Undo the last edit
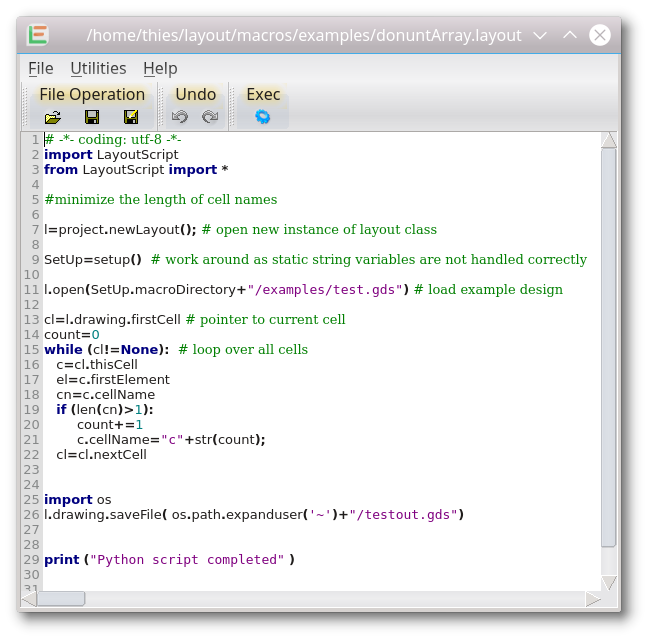 pos(180,117)
